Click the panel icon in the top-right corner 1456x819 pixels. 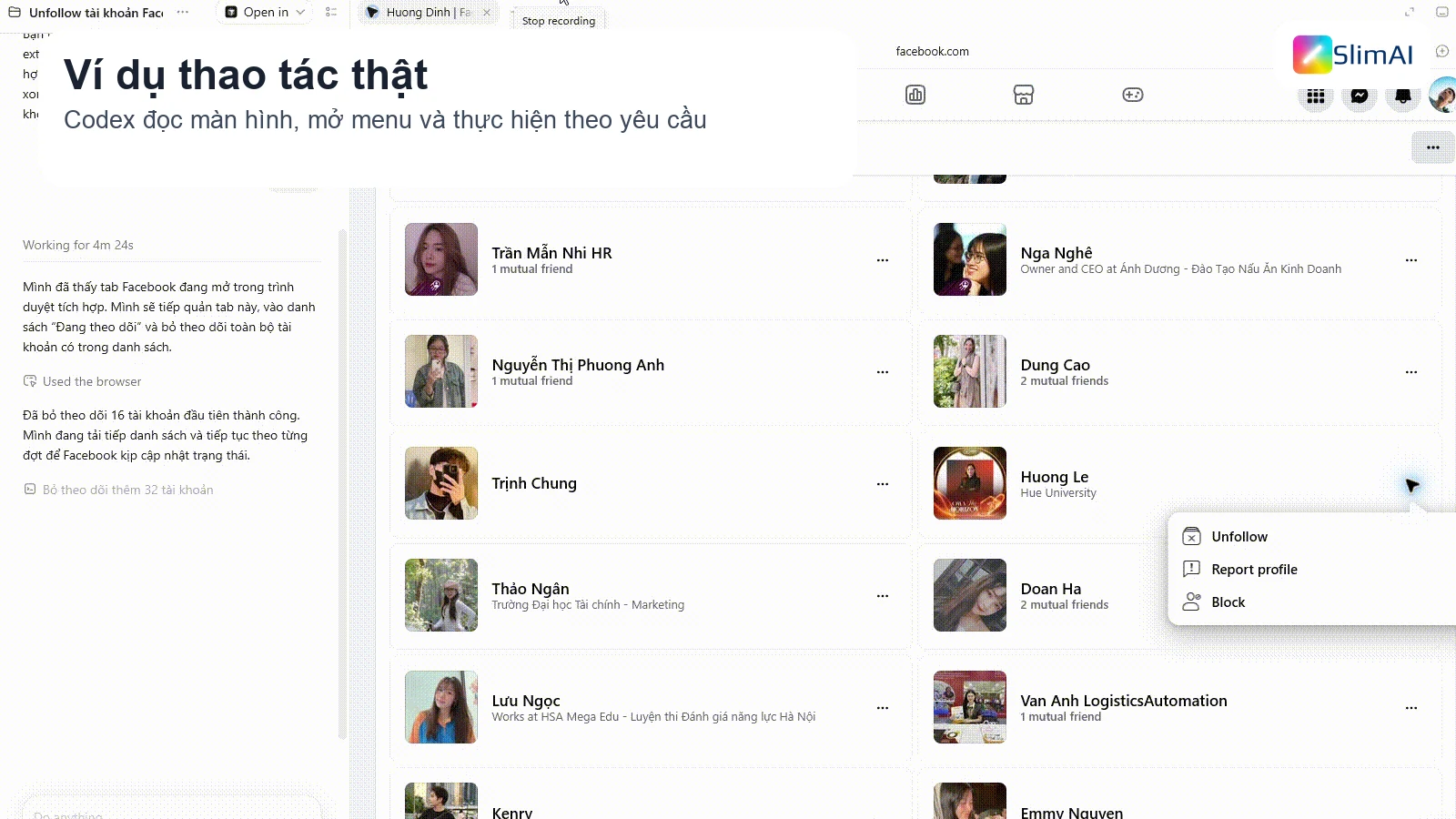click(x=1441, y=12)
